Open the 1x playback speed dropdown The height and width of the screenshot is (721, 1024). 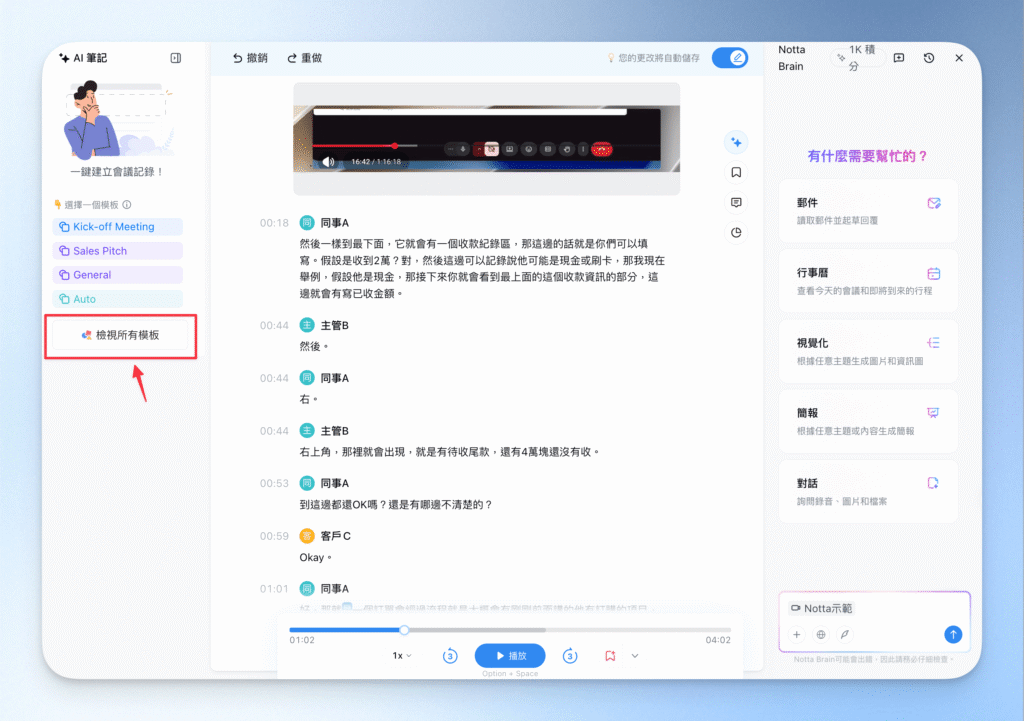[x=402, y=656]
